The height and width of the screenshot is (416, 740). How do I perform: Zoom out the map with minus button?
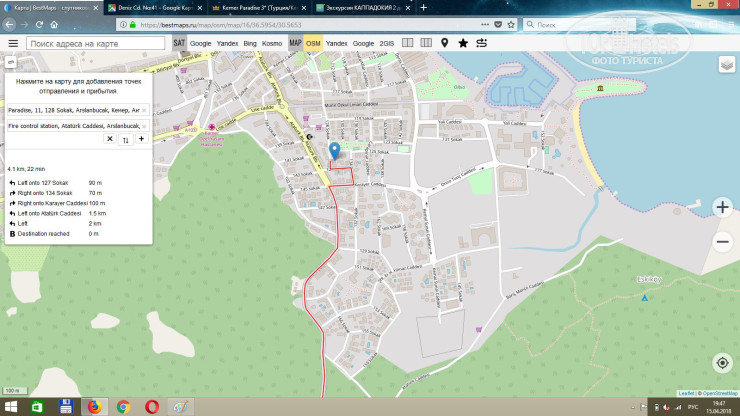[x=722, y=241]
